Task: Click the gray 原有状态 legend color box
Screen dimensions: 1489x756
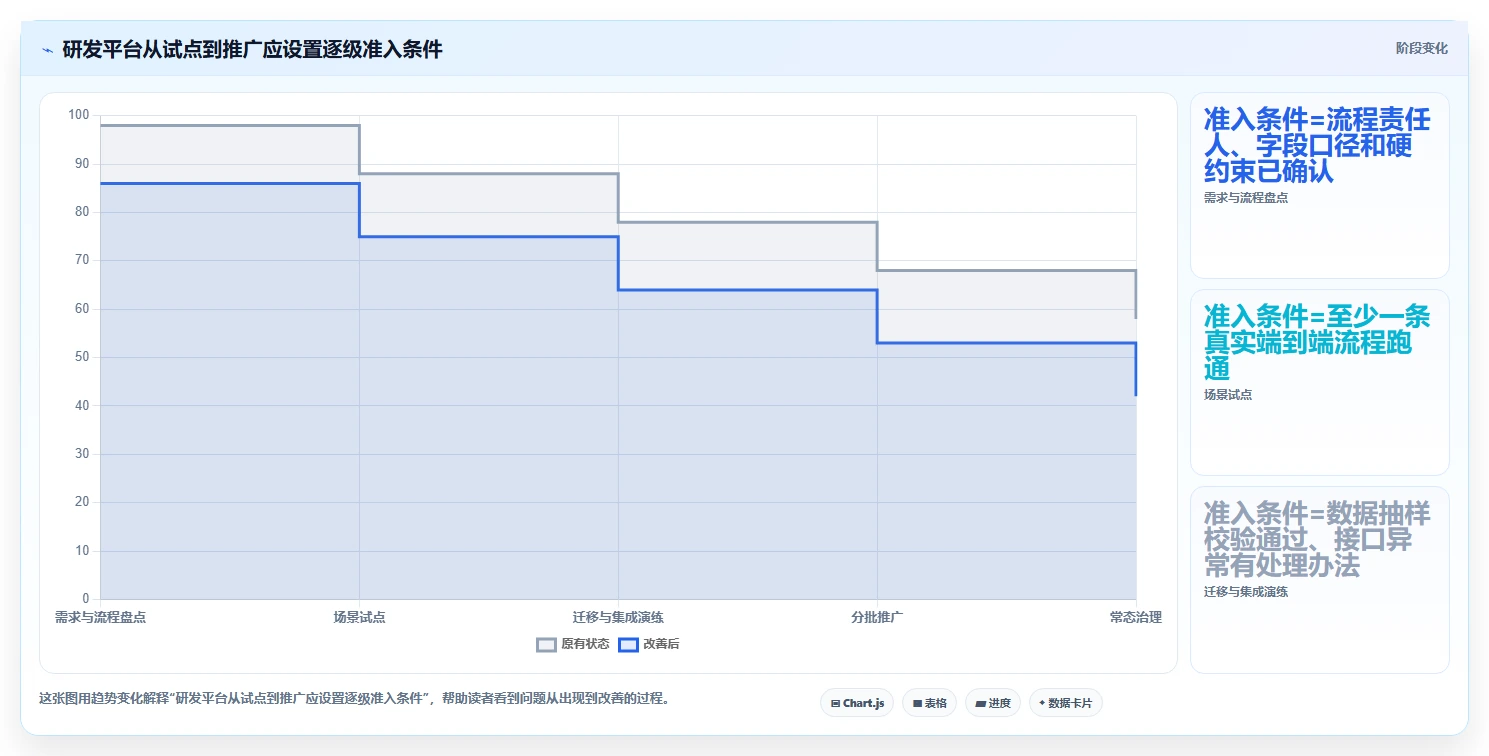Action: click(x=546, y=645)
